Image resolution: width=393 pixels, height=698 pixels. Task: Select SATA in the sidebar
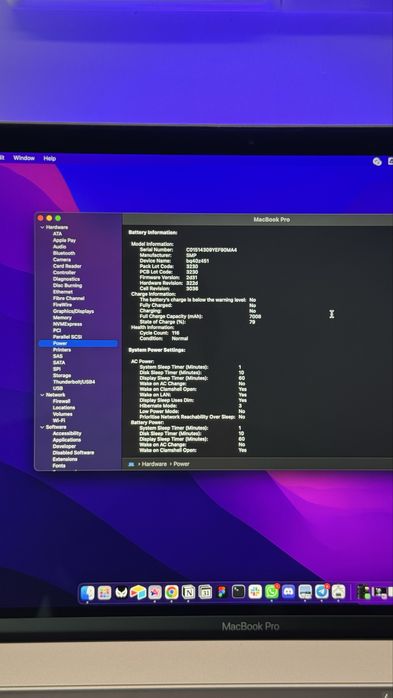(59, 363)
